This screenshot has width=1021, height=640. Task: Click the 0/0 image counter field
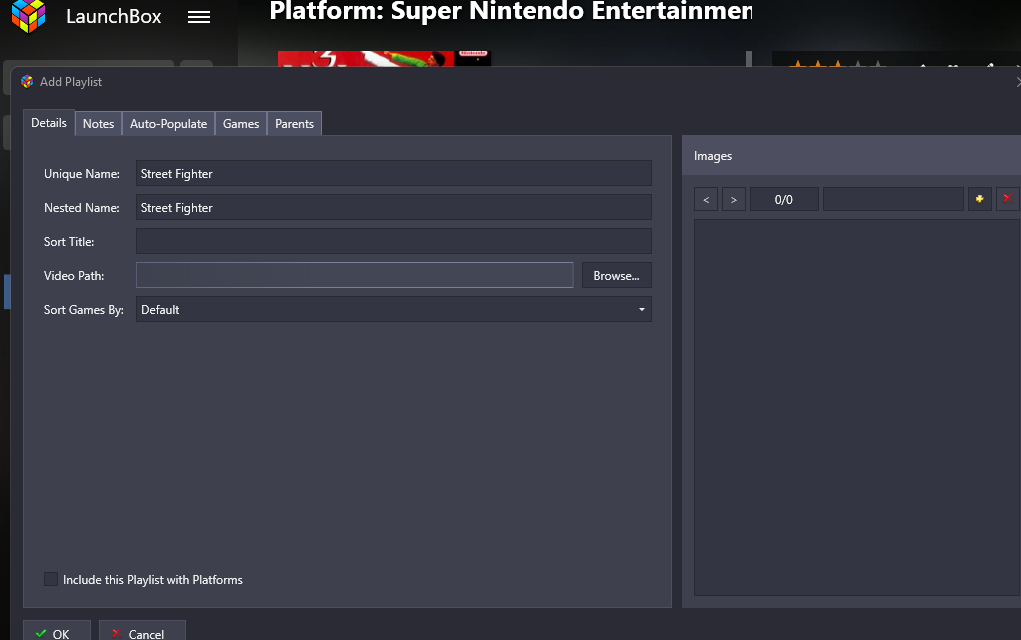pos(784,199)
